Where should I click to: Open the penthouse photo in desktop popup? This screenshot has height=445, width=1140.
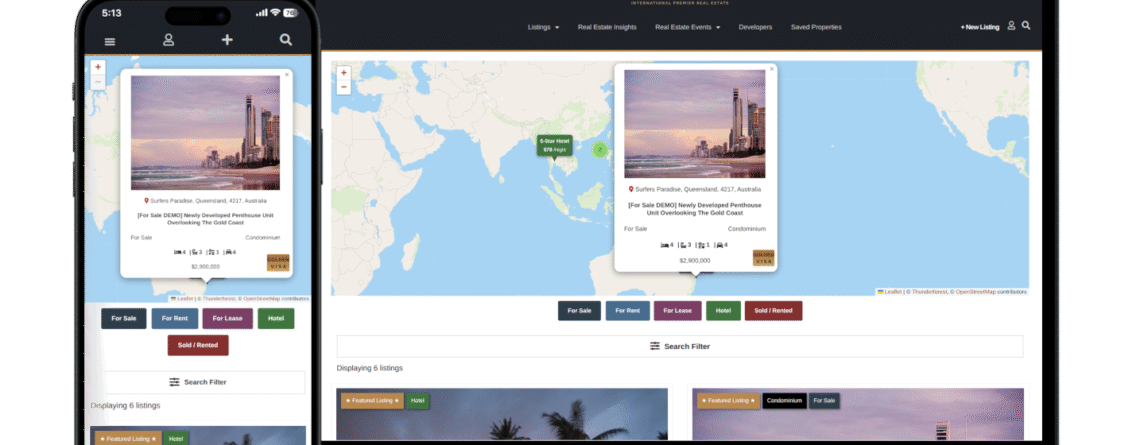coord(694,124)
